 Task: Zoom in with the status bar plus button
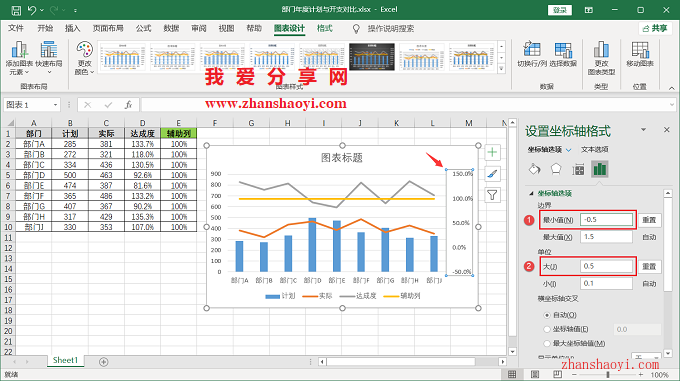tap(641, 374)
